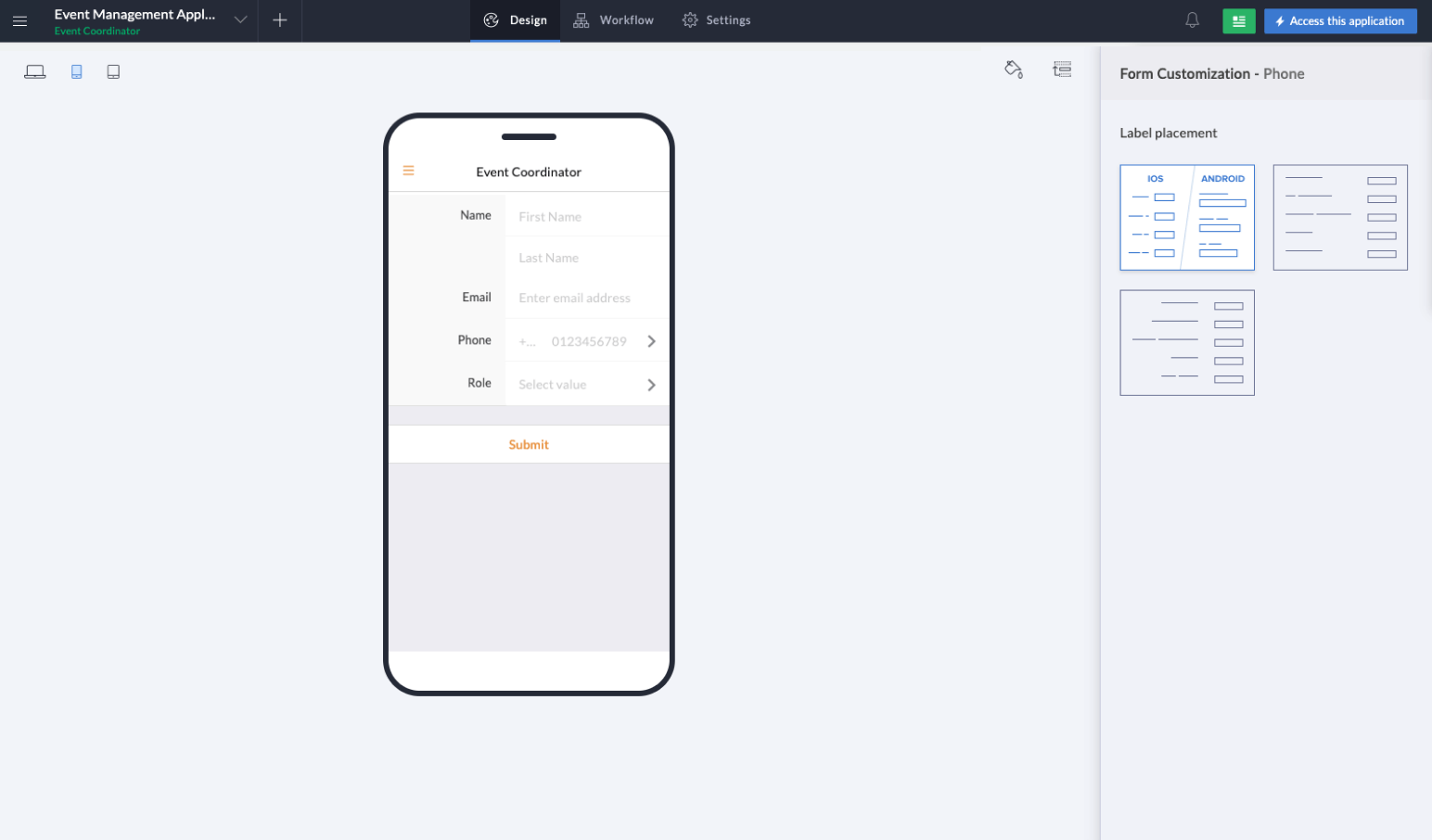Switch to tablet preview mode
The width and height of the screenshot is (1432, 840).
tap(113, 70)
